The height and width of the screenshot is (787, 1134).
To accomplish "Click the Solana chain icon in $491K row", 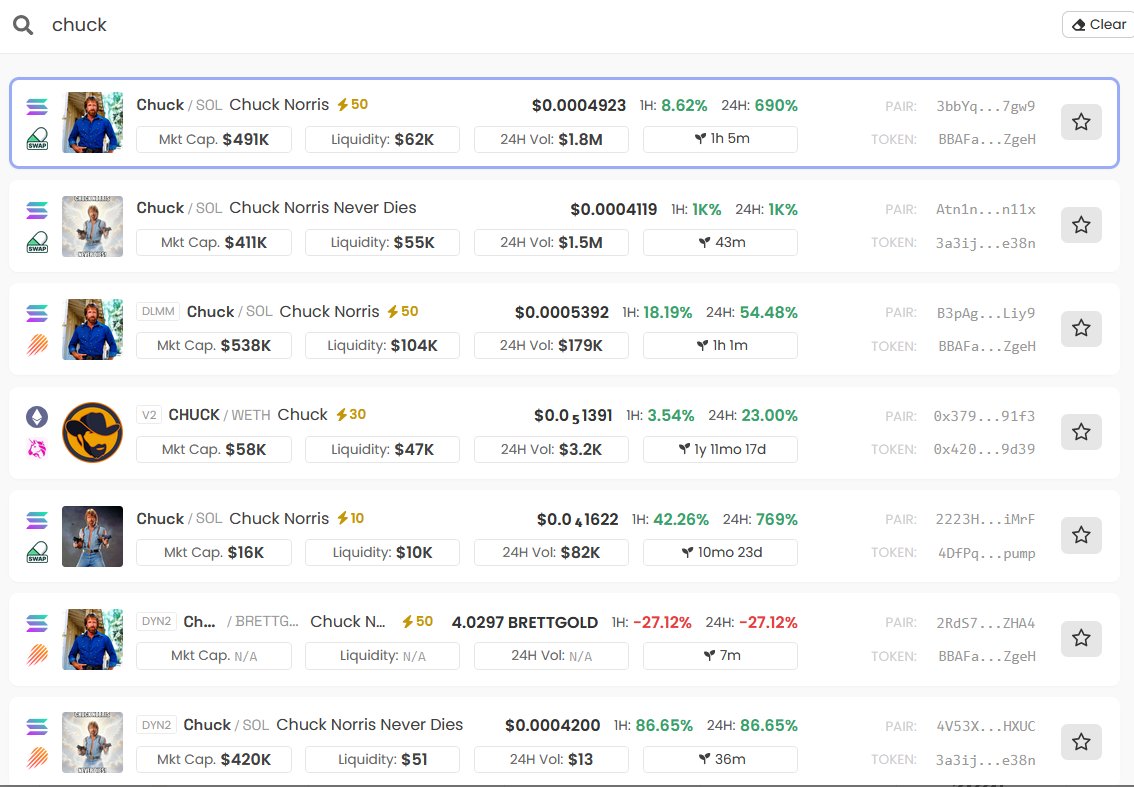I will (37, 107).
